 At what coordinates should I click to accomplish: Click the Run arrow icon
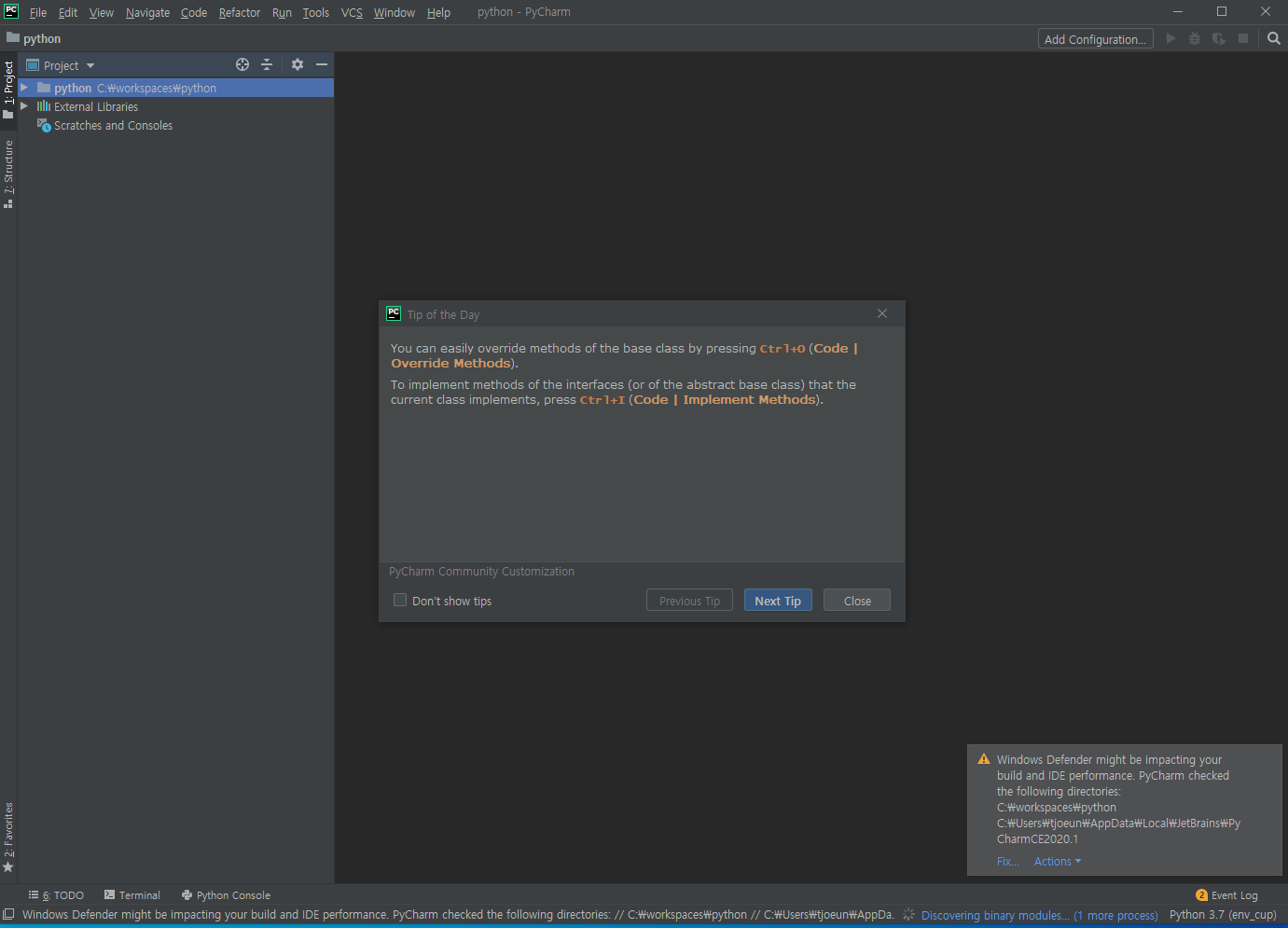[x=1170, y=38]
